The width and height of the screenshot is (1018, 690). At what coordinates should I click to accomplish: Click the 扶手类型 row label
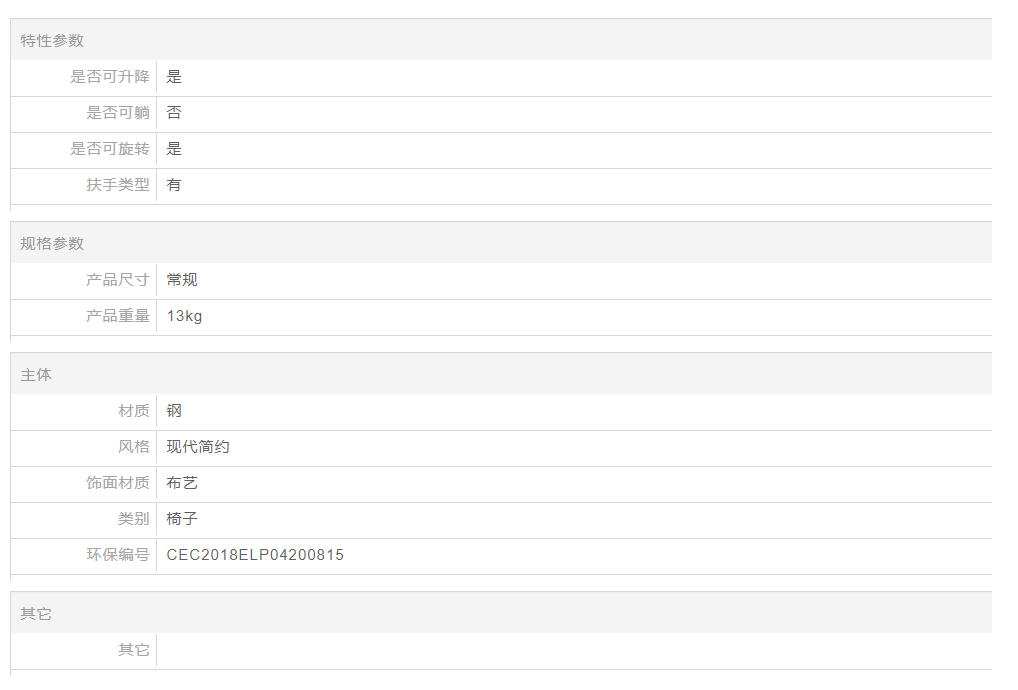click(117, 185)
